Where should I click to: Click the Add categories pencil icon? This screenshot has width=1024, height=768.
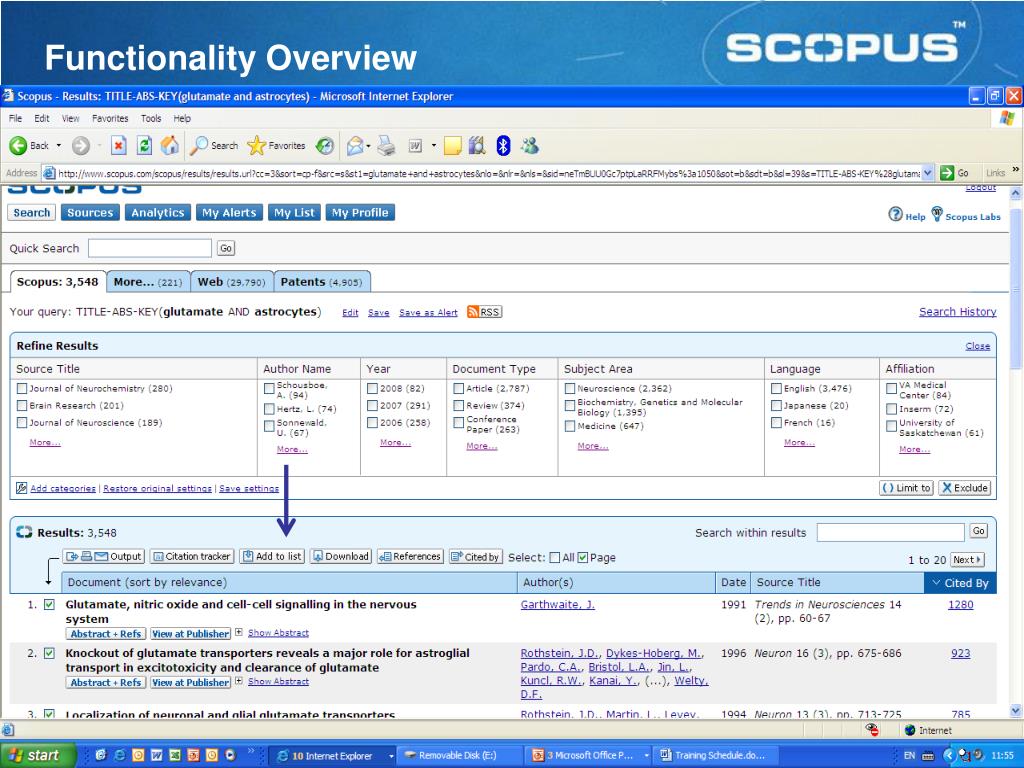tap(22, 488)
